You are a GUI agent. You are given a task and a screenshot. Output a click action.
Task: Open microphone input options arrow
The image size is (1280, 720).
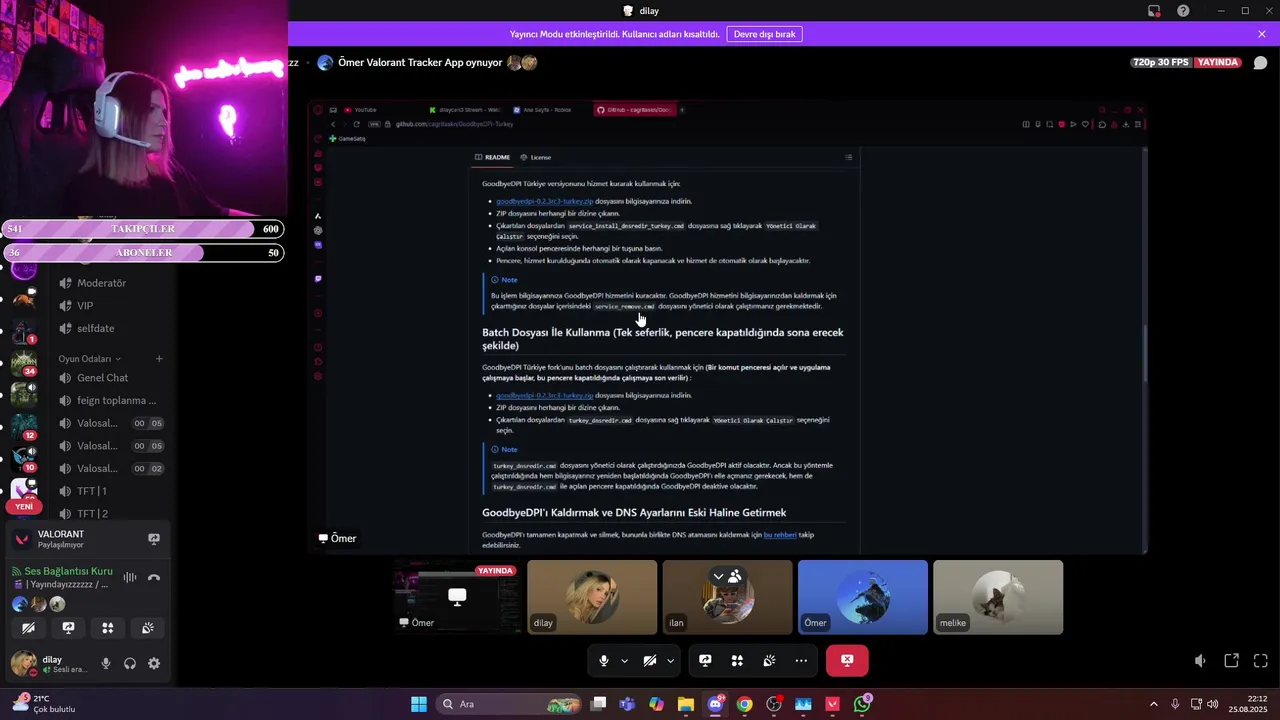pos(625,661)
